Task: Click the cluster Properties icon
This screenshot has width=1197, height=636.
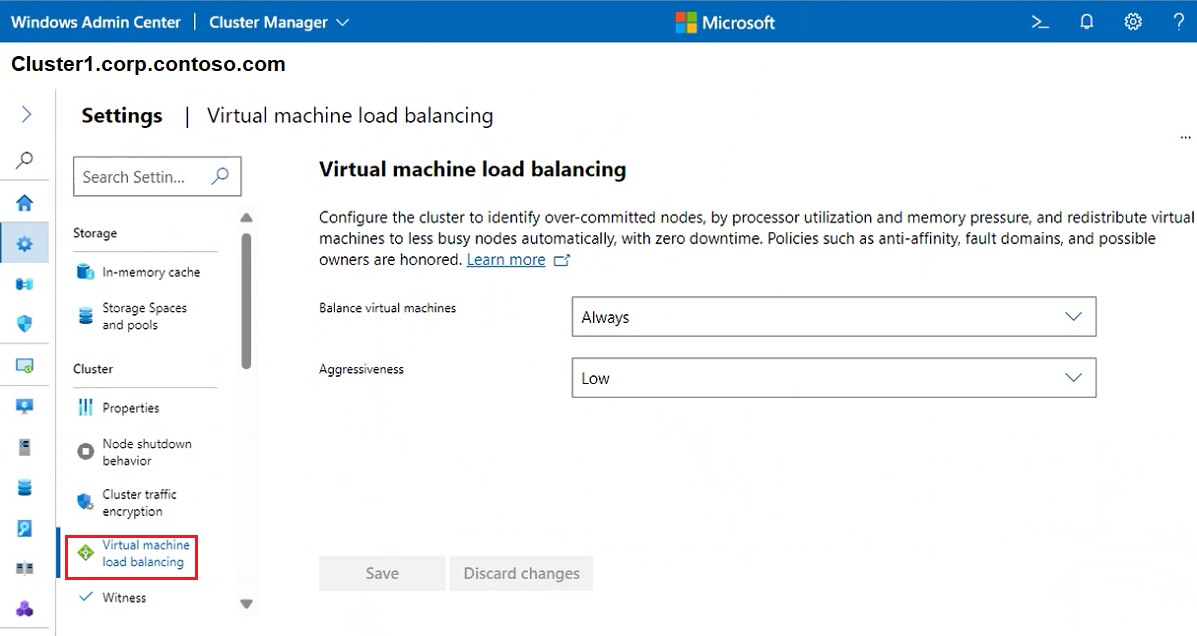Action: [x=86, y=408]
